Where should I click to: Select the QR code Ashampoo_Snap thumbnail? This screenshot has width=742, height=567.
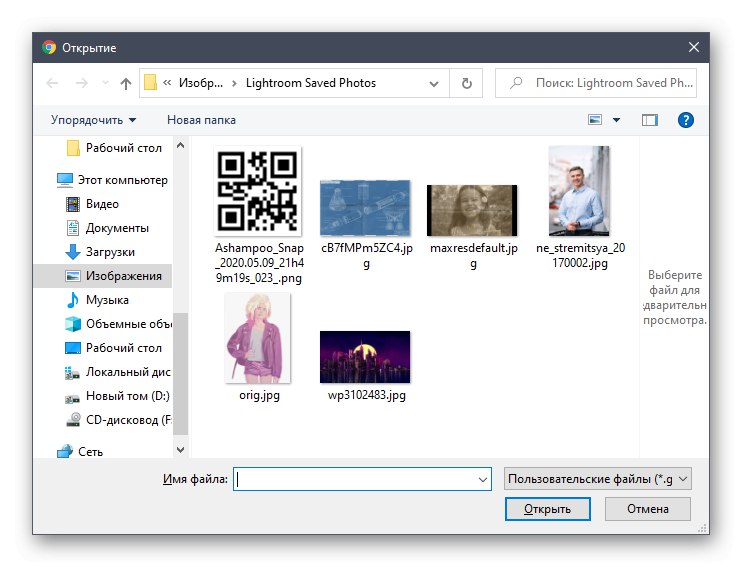258,191
